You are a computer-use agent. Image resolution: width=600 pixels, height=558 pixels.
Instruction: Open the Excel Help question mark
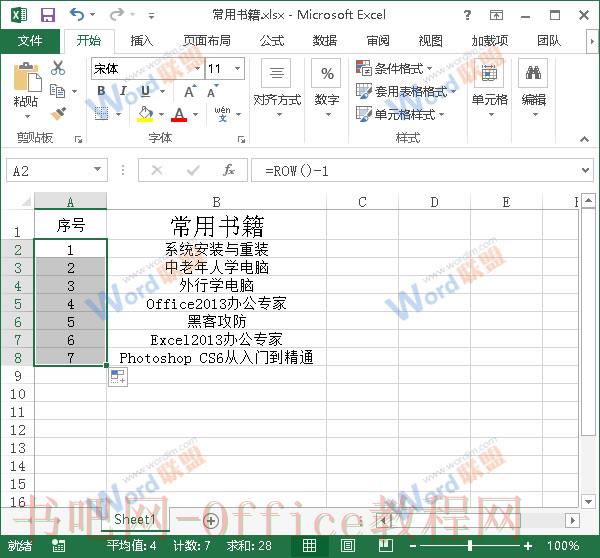point(467,15)
